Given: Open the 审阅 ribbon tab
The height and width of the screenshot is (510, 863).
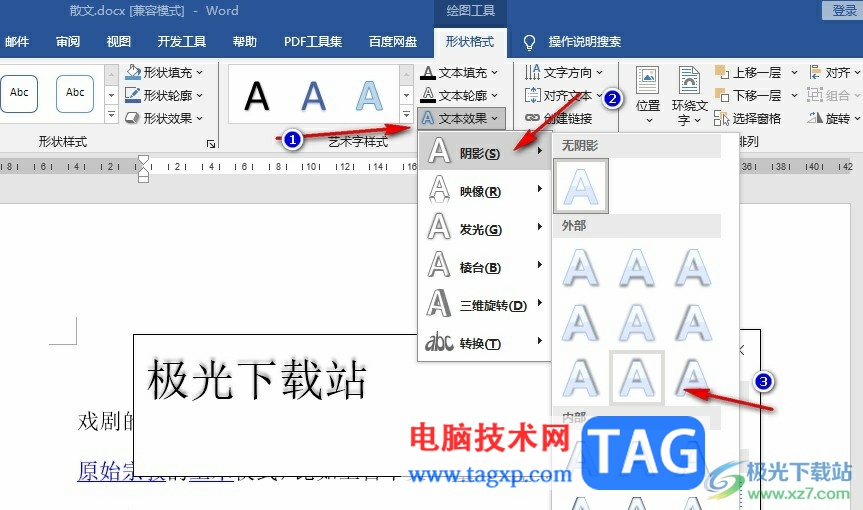Looking at the screenshot, I should 68,42.
